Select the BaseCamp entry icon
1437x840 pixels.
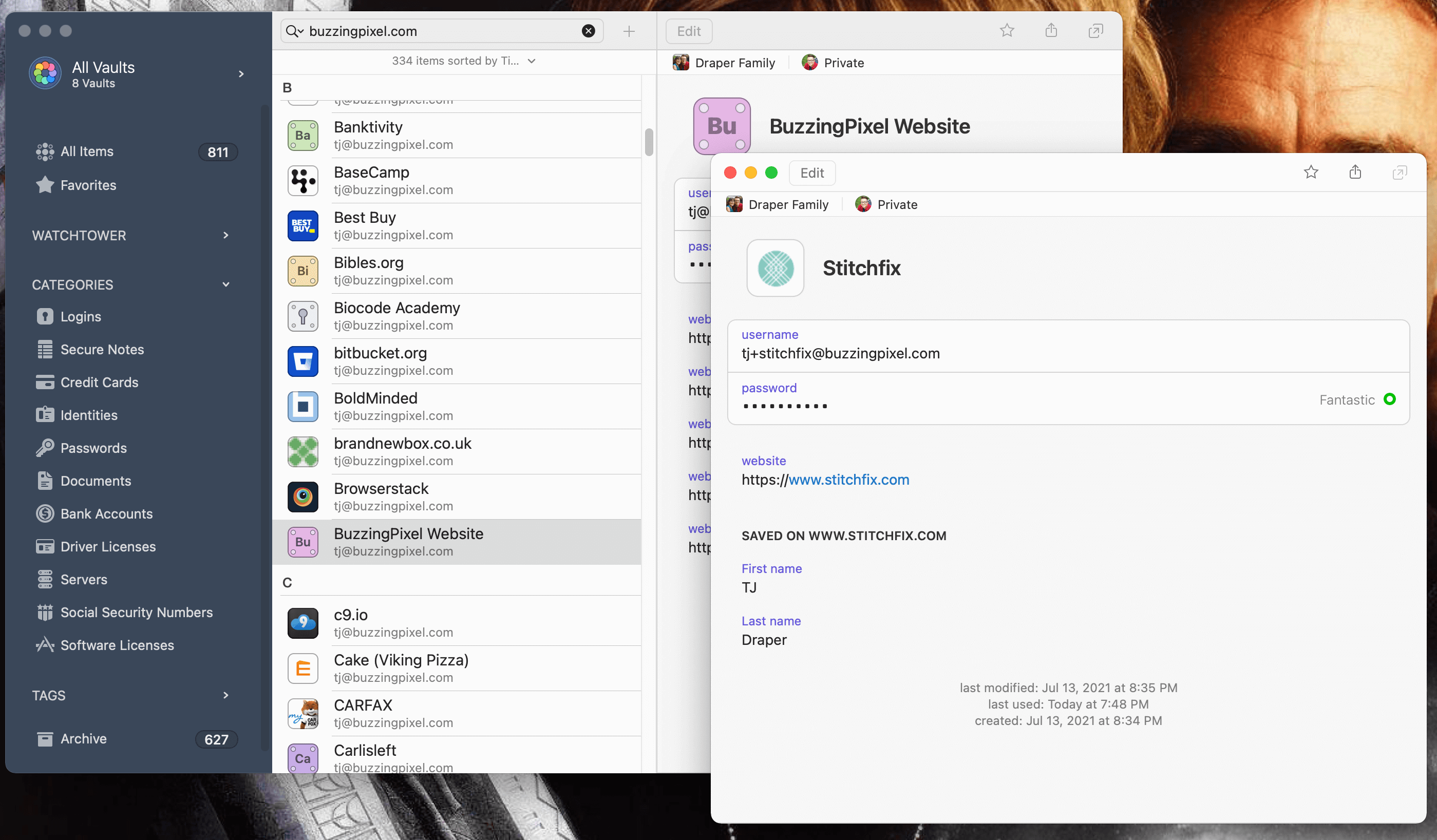pyautogui.click(x=303, y=181)
